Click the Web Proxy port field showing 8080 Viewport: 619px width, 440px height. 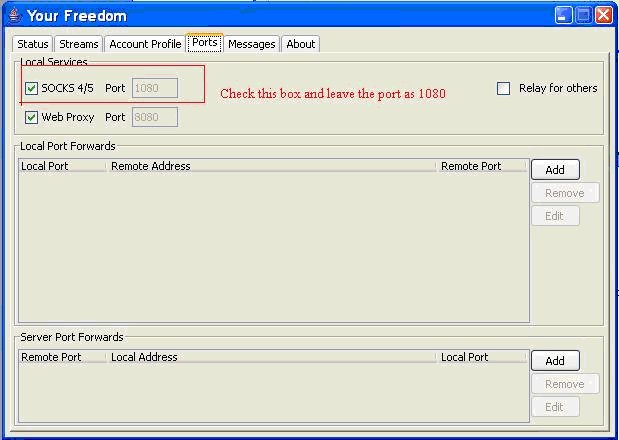point(155,117)
